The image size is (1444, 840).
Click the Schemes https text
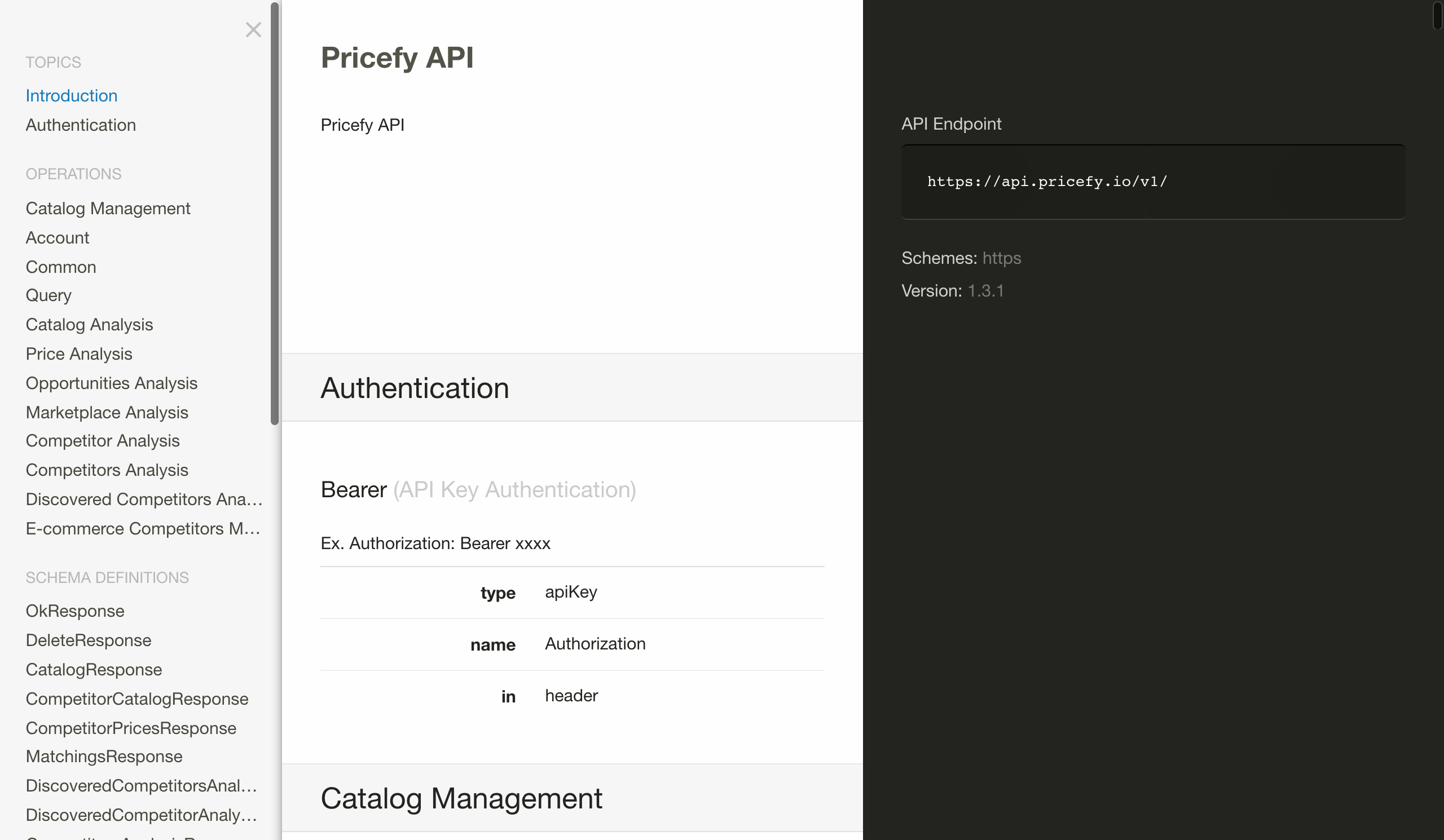point(961,258)
